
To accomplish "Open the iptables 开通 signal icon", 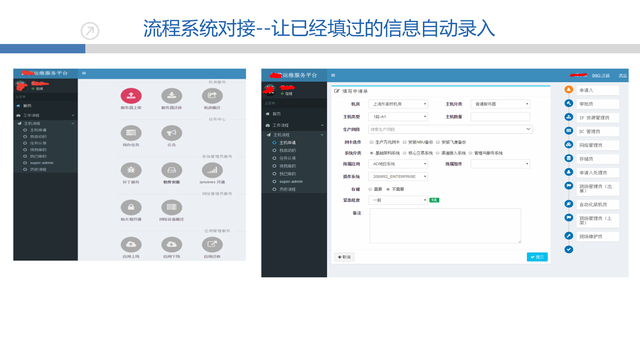I will click(x=212, y=170).
